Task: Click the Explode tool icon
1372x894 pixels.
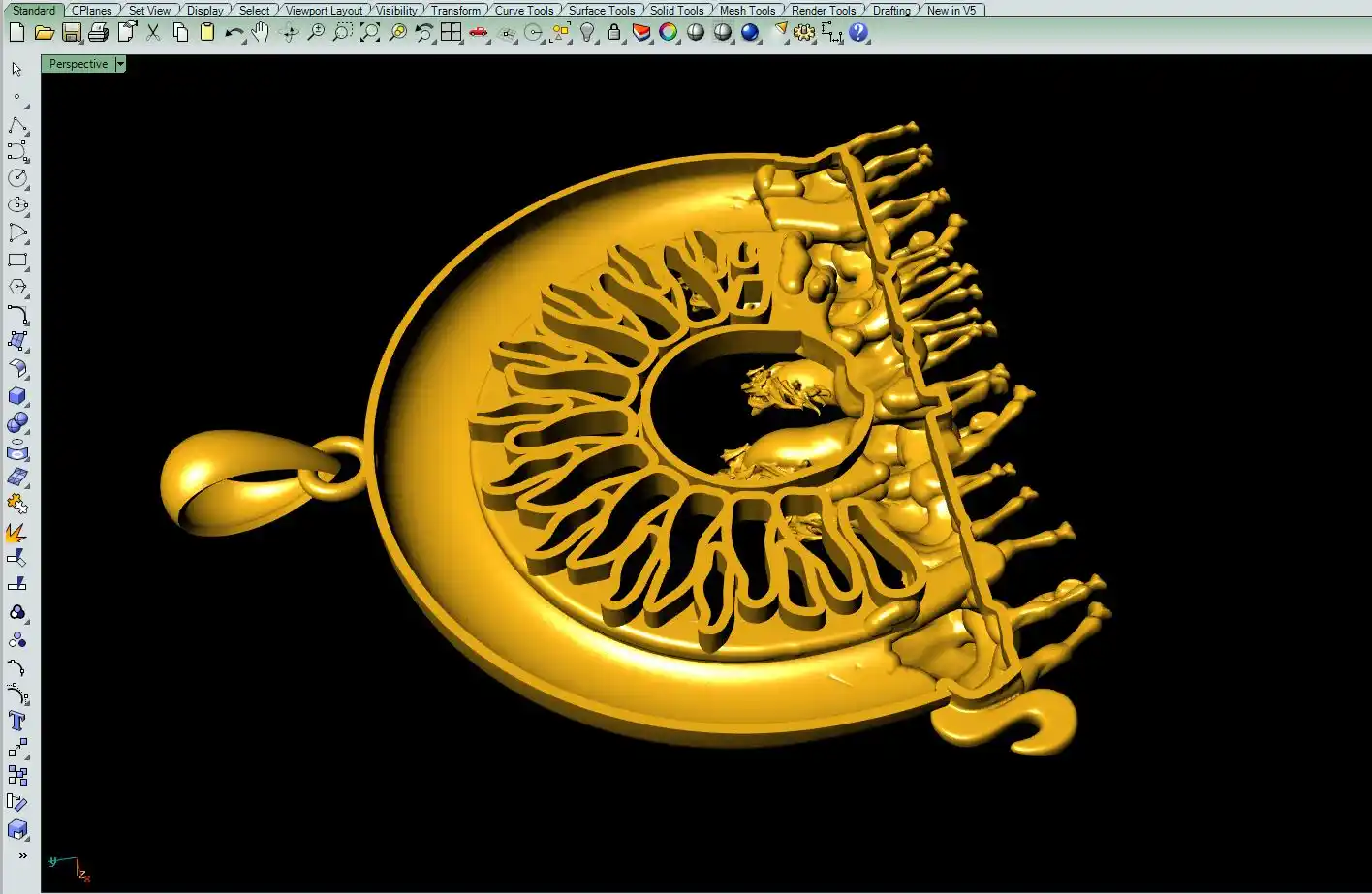Action: [x=16, y=532]
